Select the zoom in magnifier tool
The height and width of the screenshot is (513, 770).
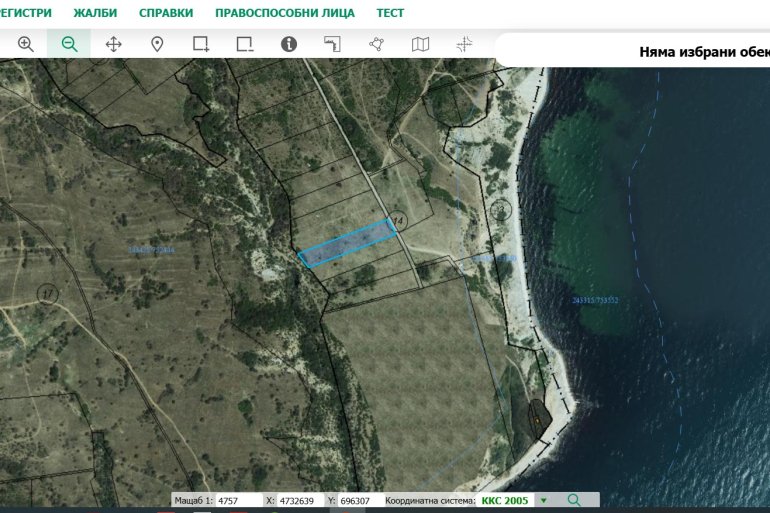[x=26, y=44]
